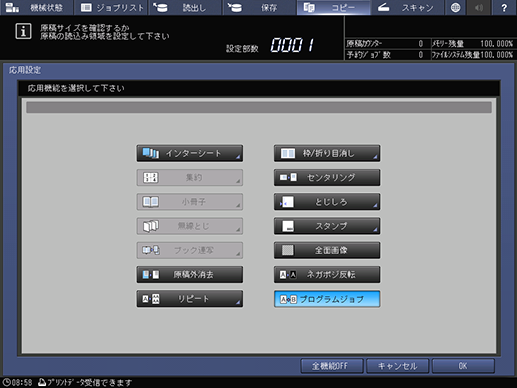Select the 小冊子 booklet function
Viewport: 517px width, 388px height.
coord(189,202)
